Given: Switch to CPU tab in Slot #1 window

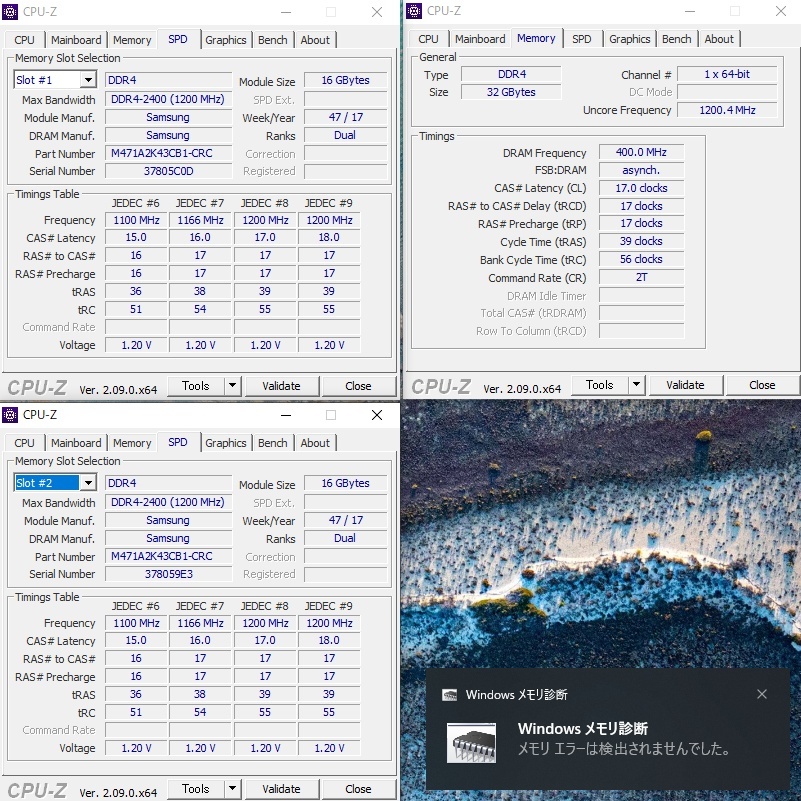Looking at the screenshot, I should point(25,40).
